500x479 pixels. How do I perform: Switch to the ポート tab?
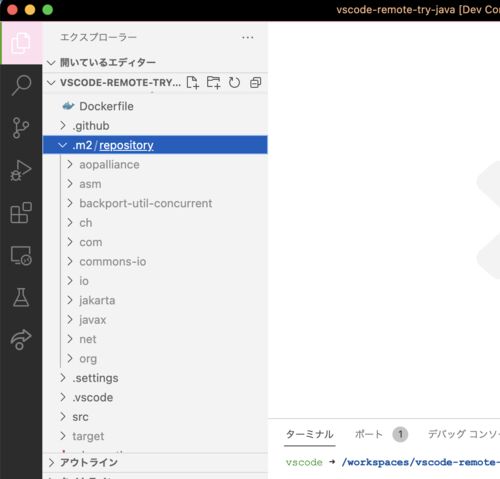point(368,434)
